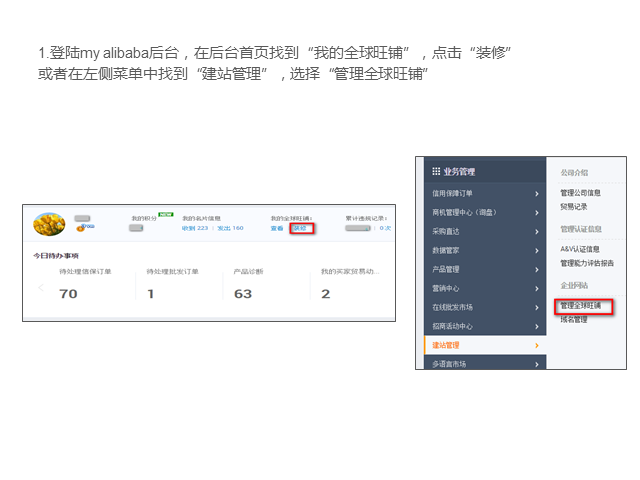The image size is (640, 480).
Task: Click the 今日待办事项 heading
Action: (56, 256)
